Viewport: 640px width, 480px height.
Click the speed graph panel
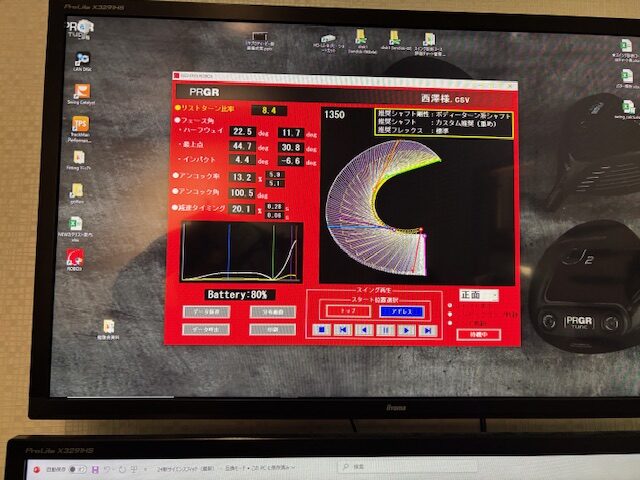(x=241, y=252)
